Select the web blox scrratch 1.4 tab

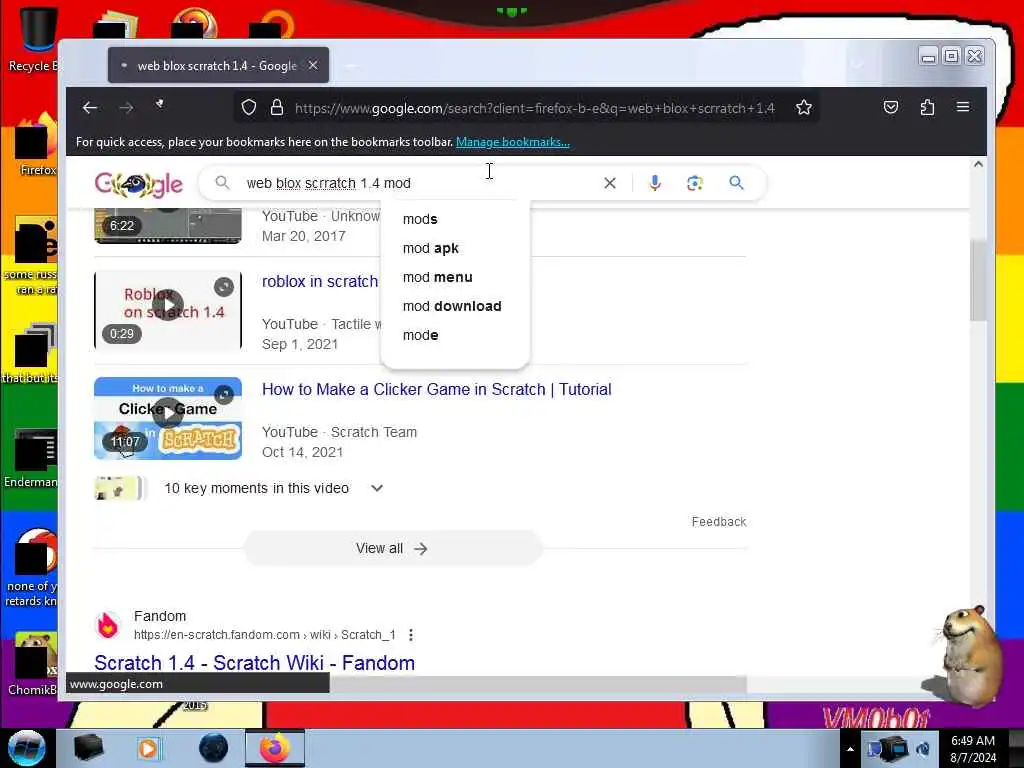[218, 65]
